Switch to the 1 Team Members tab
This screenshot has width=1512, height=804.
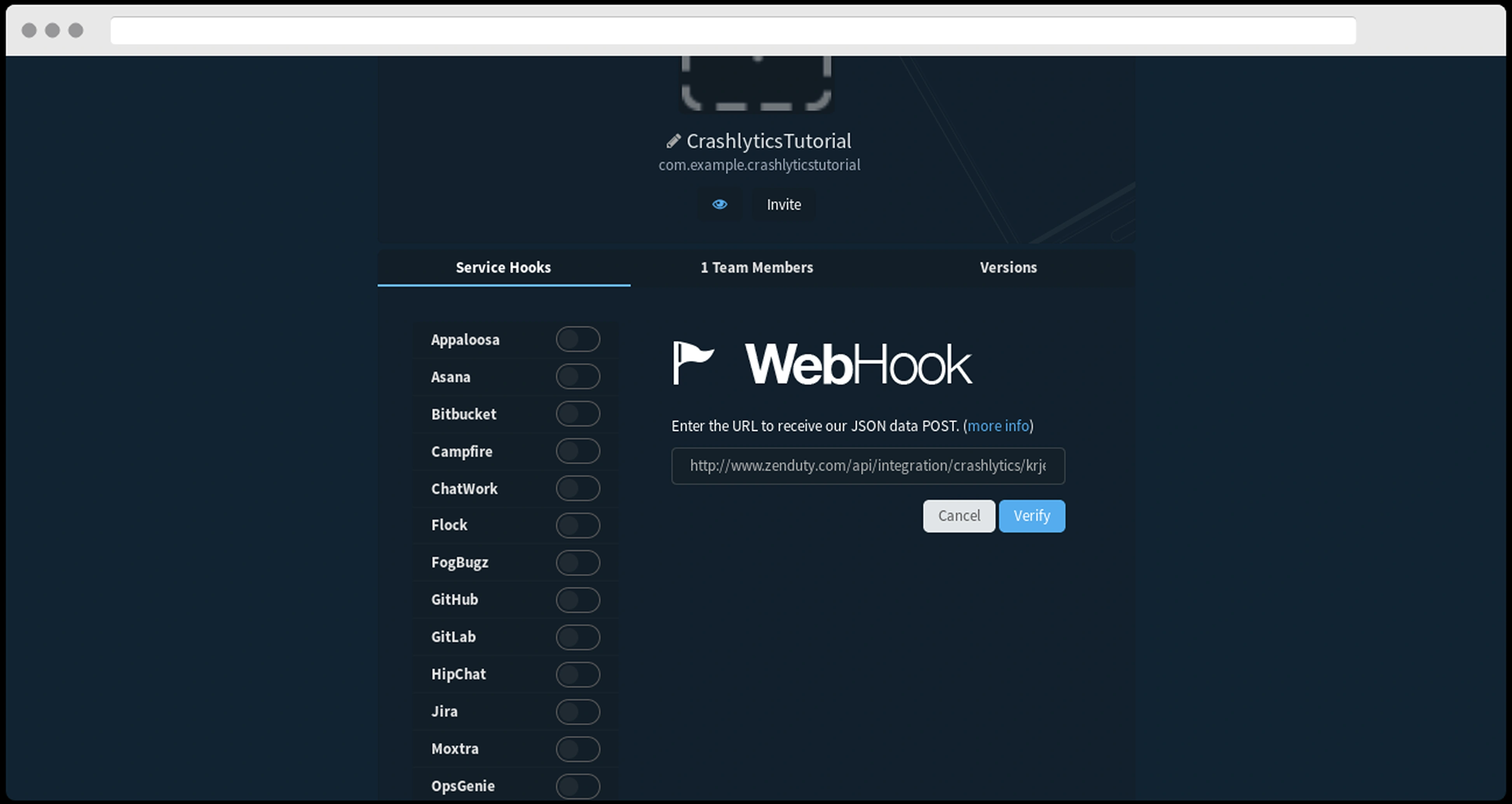757,268
